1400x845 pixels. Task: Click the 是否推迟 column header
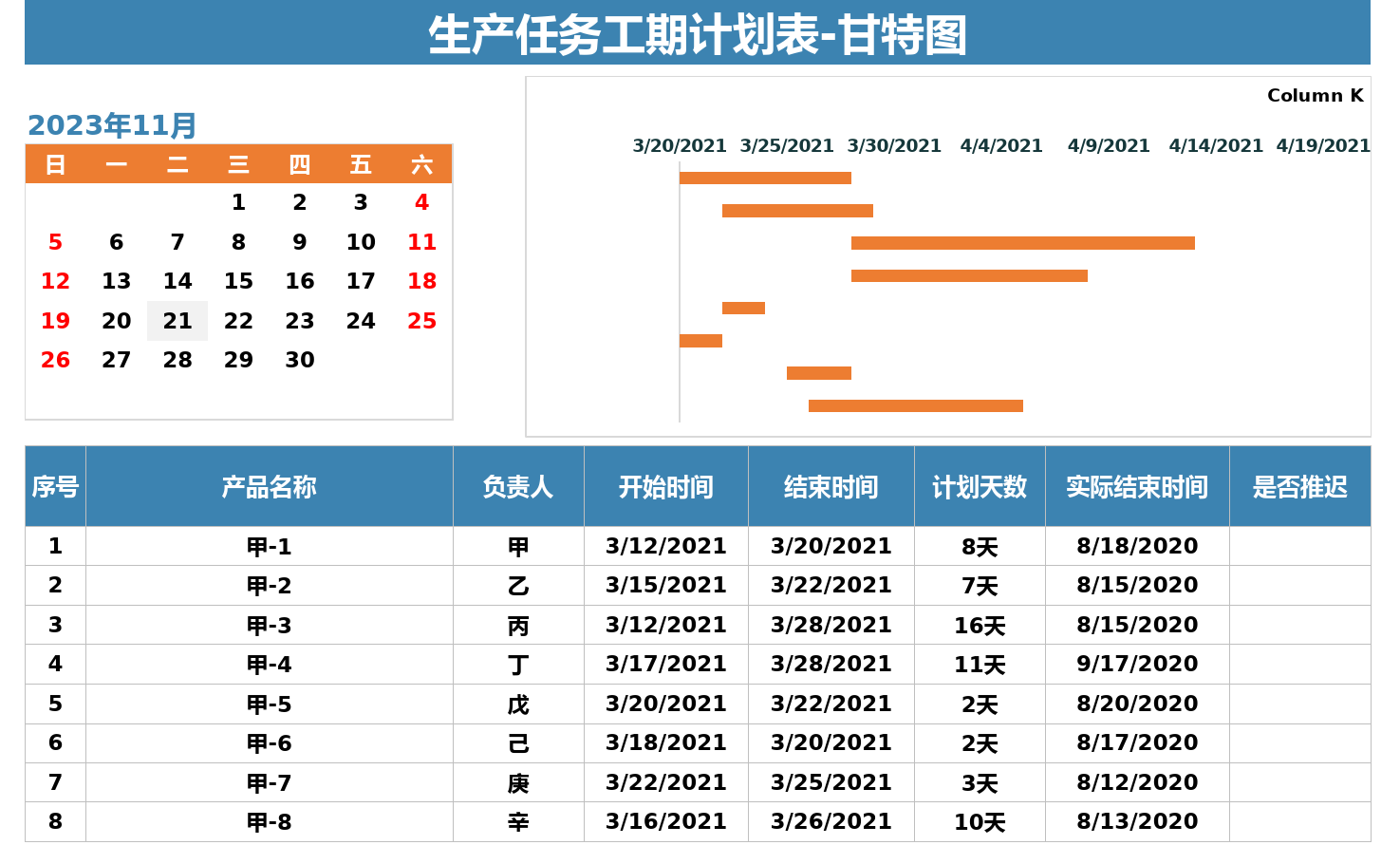click(1300, 486)
